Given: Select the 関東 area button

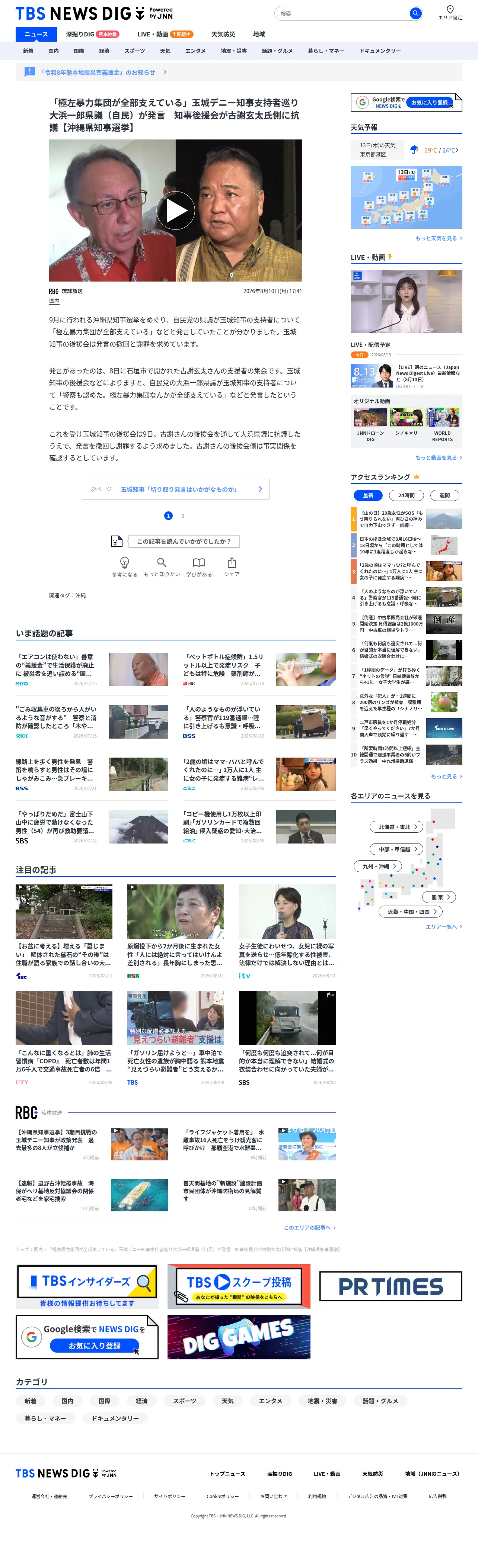Looking at the screenshot, I should [440, 897].
